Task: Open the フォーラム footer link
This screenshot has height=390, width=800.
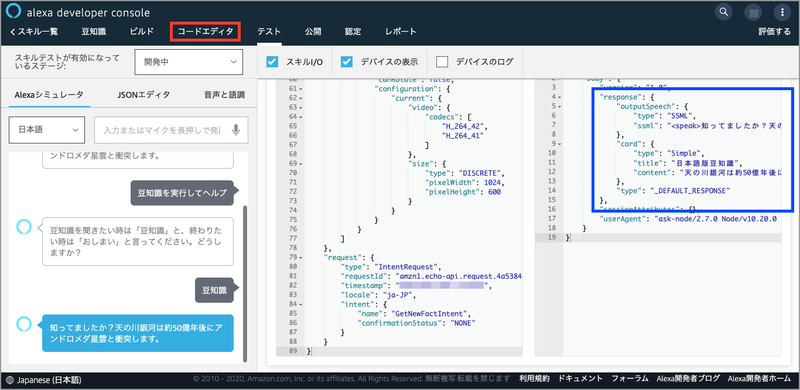Action: 630,378
